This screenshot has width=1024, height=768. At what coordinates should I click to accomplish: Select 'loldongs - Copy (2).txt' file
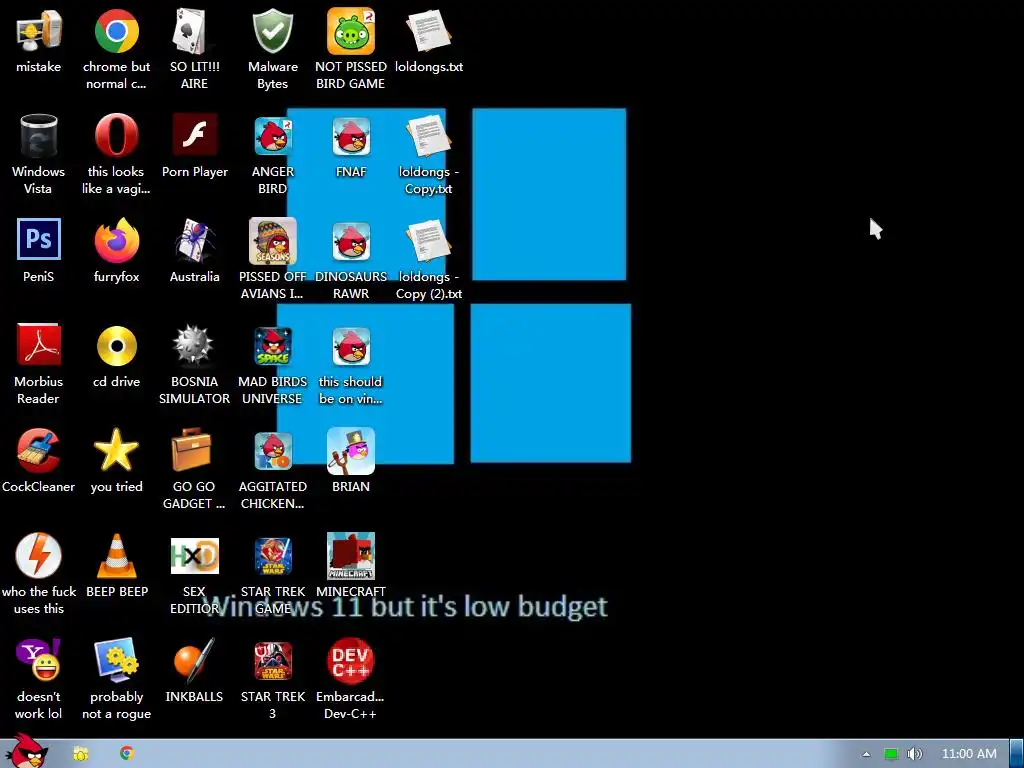(428, 240)
